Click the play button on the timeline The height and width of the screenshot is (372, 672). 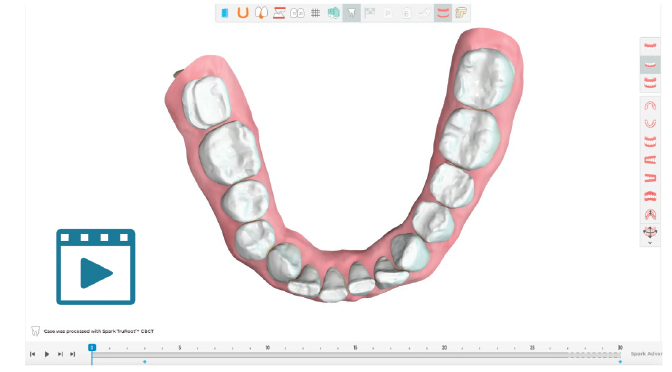pos(47,354)
